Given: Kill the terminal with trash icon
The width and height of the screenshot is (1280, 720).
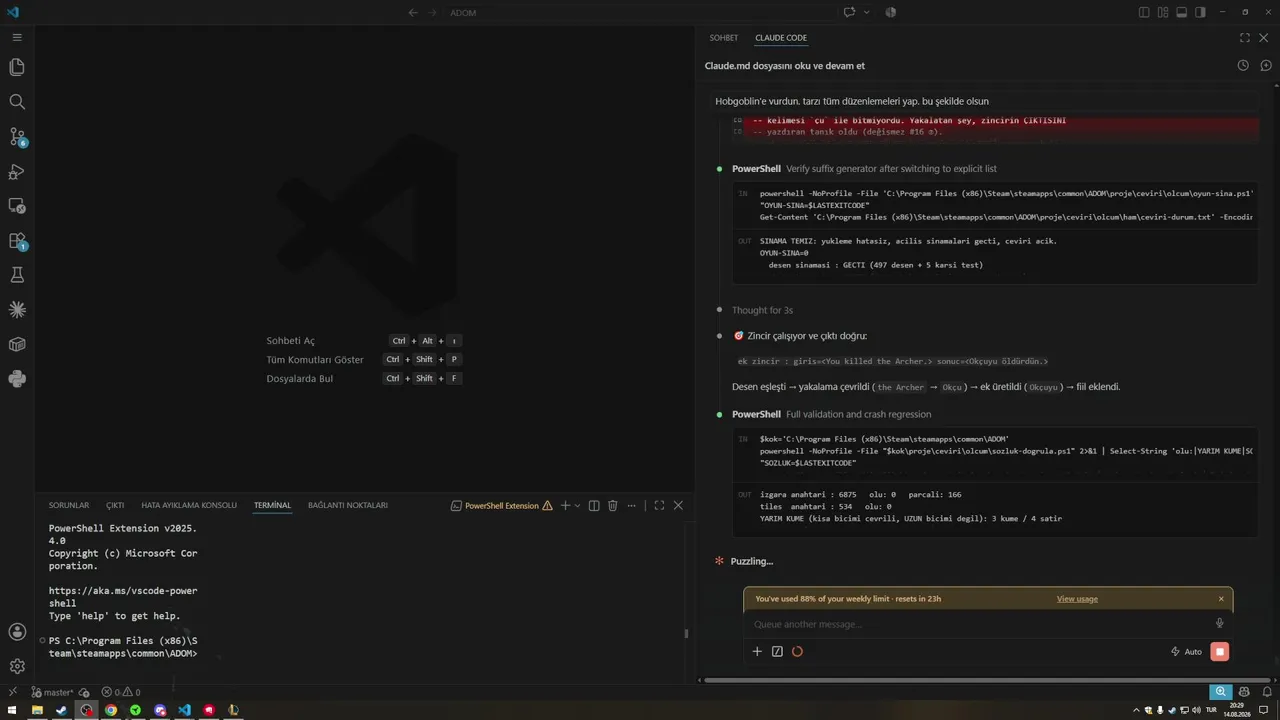Looking at the screenshot, I should pyautogui.click(x=613, y=506).
